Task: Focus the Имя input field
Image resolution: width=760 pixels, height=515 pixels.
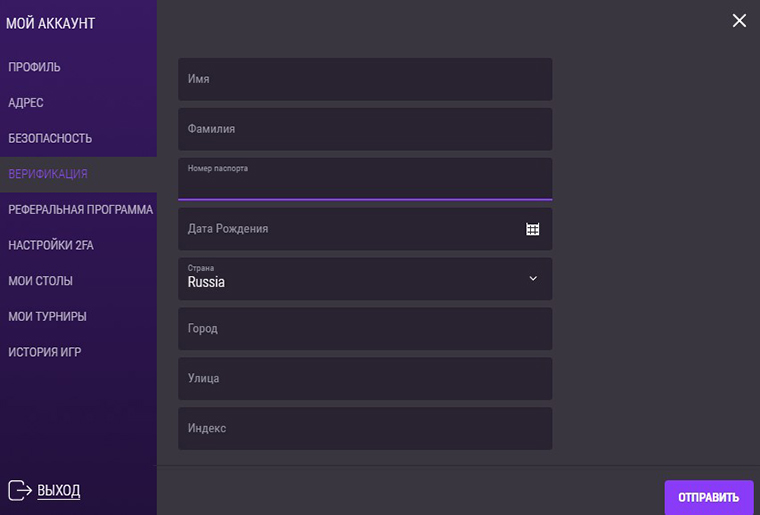Action: click(365, 79)
